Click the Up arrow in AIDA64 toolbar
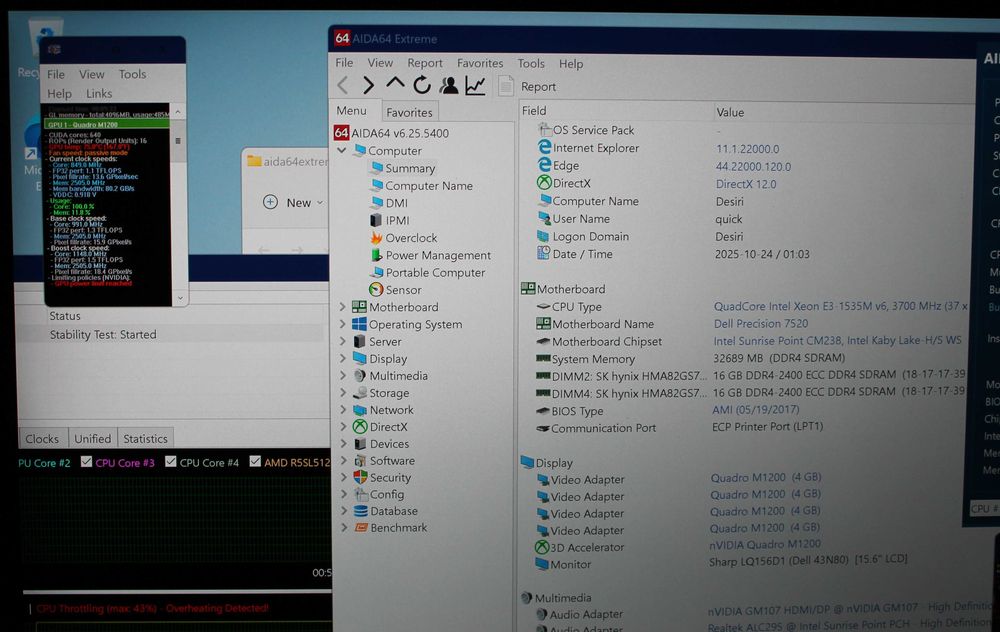The image size is (1000, 632). point(395,84)
